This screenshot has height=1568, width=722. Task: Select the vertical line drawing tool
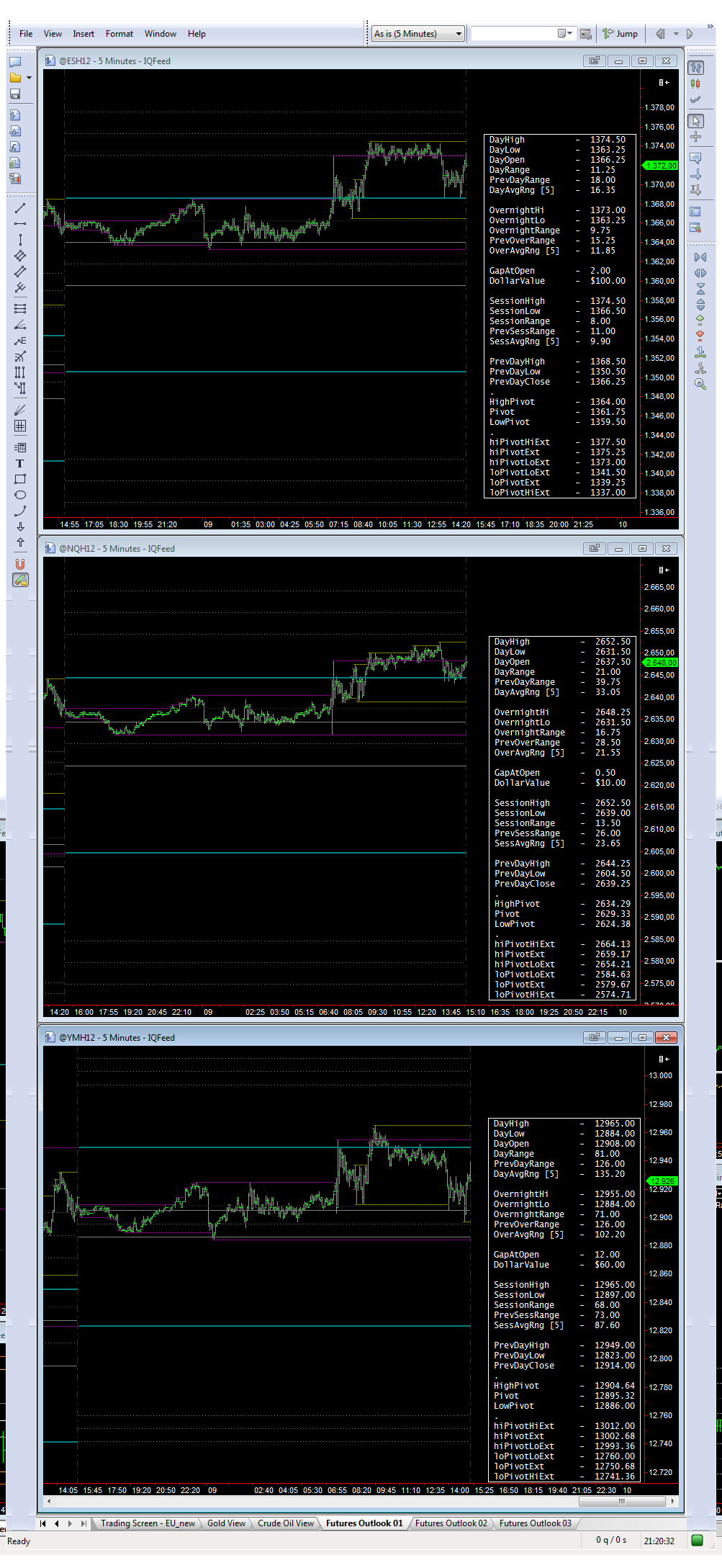20,240
